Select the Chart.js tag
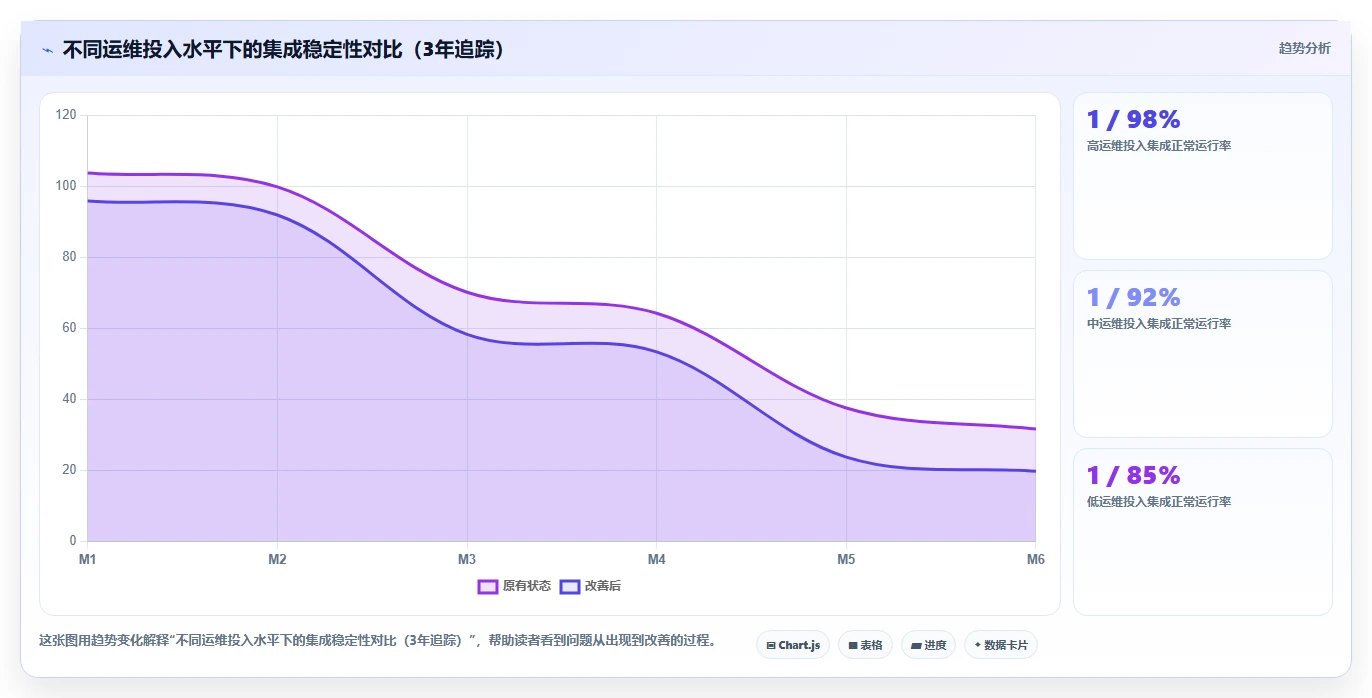1372x698 pixels. (793, 645)
